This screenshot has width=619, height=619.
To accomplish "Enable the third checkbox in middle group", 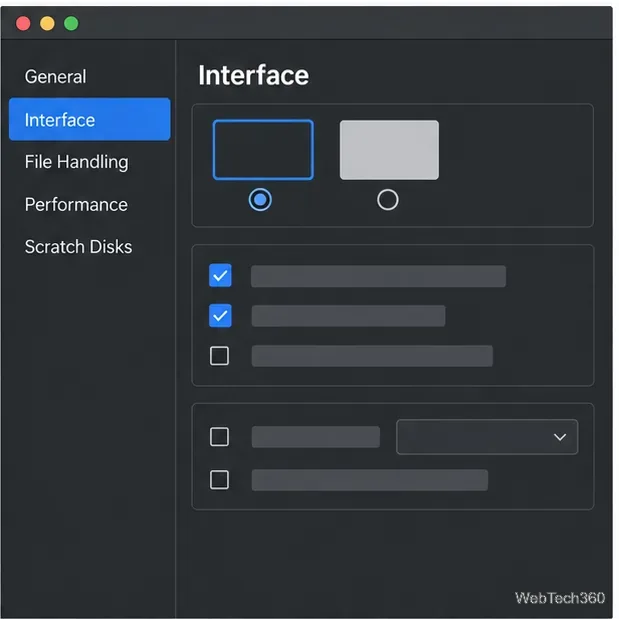I will pos(219,356).
